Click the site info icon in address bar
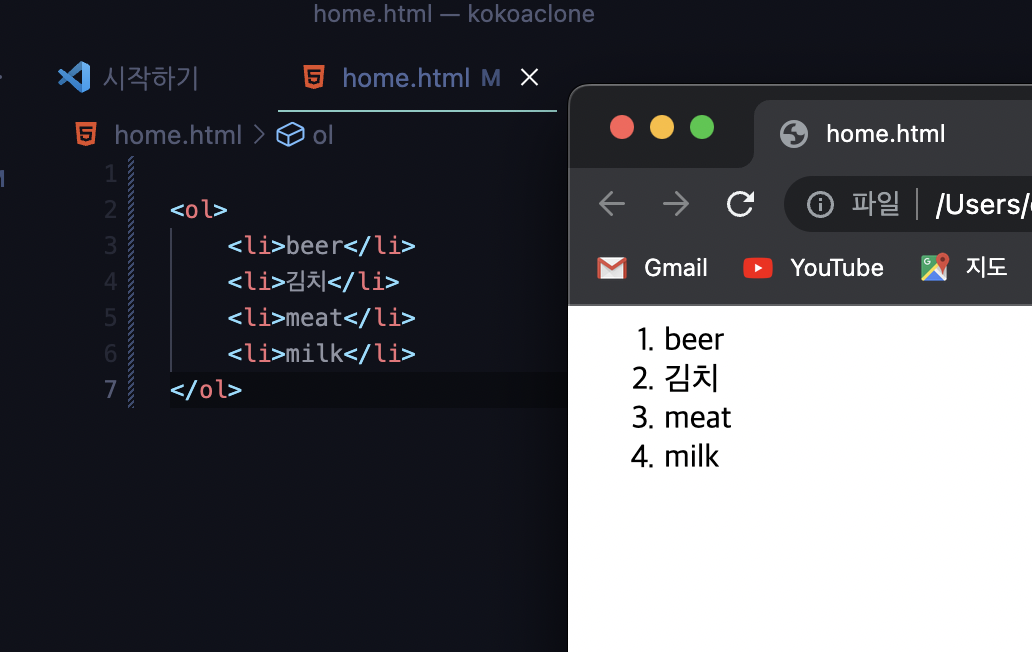This screenshot has width=1032, height=652. click(820, 205)
